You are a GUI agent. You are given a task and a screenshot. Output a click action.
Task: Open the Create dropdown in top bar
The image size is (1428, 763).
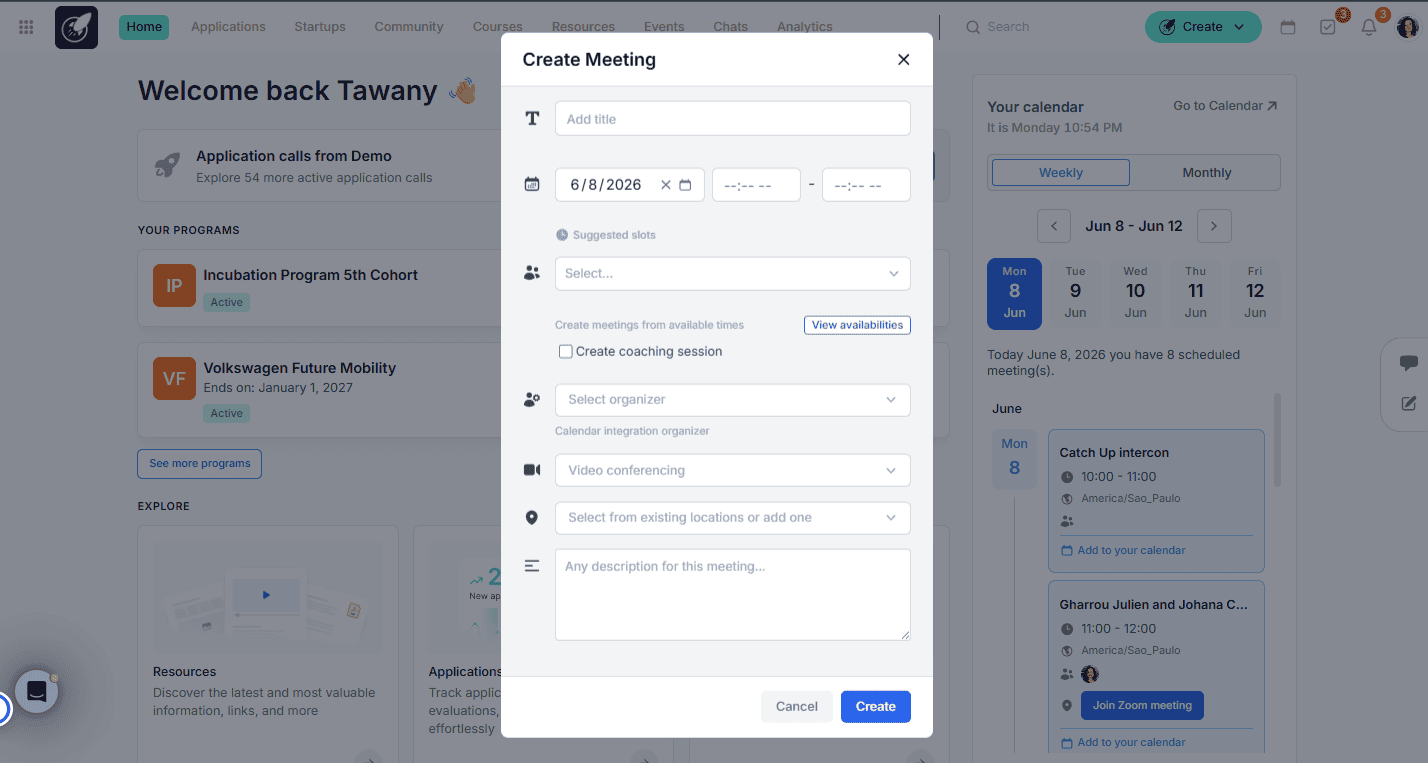tap(1203, 27)
